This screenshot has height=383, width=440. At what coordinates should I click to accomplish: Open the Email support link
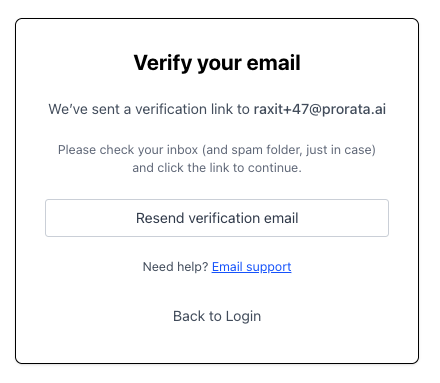251,267
